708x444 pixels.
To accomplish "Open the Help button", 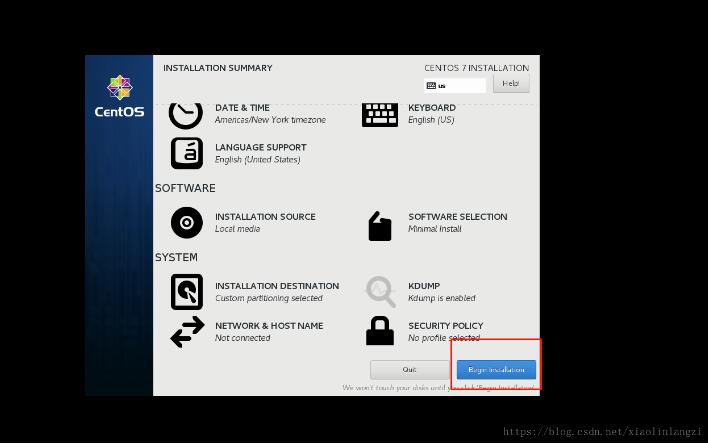I will coord(511,84).
